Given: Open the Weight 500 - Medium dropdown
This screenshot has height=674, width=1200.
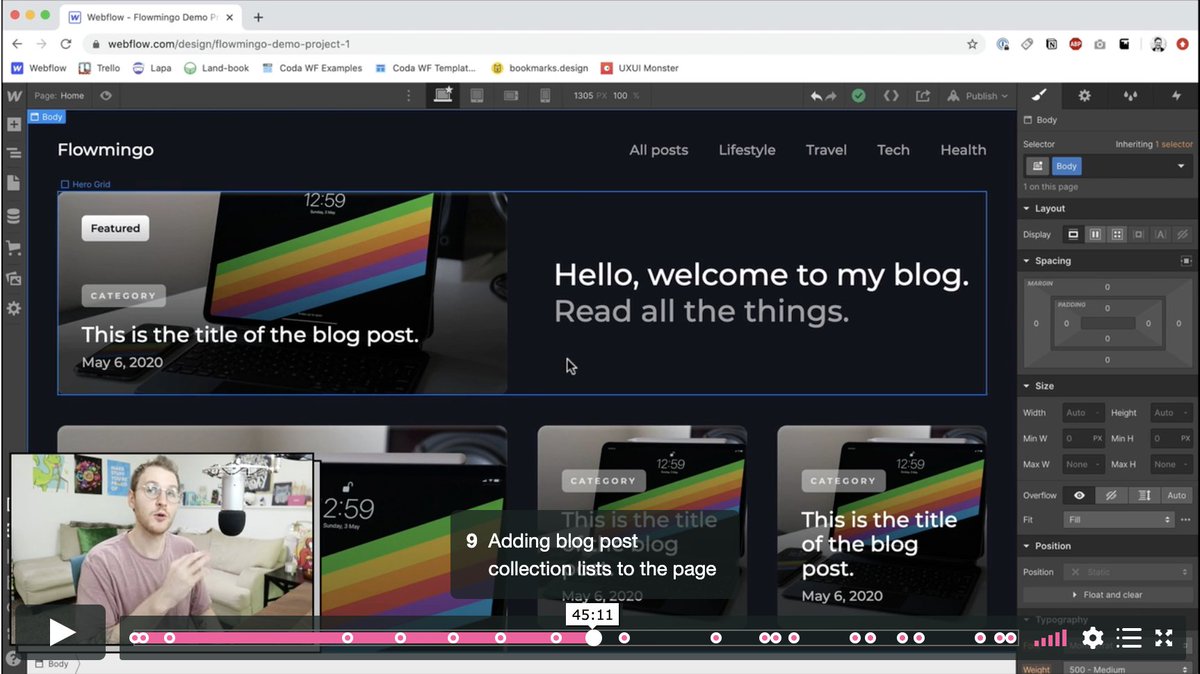Looking at the screenshot, I should click(1127, 669).
